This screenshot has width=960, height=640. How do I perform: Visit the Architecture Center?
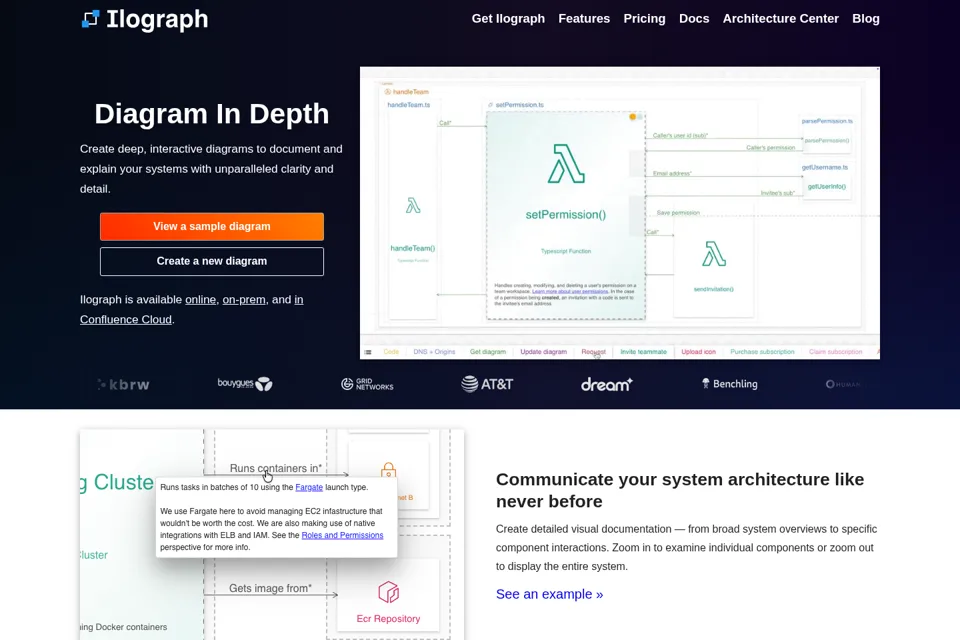(x=781, y=19)
